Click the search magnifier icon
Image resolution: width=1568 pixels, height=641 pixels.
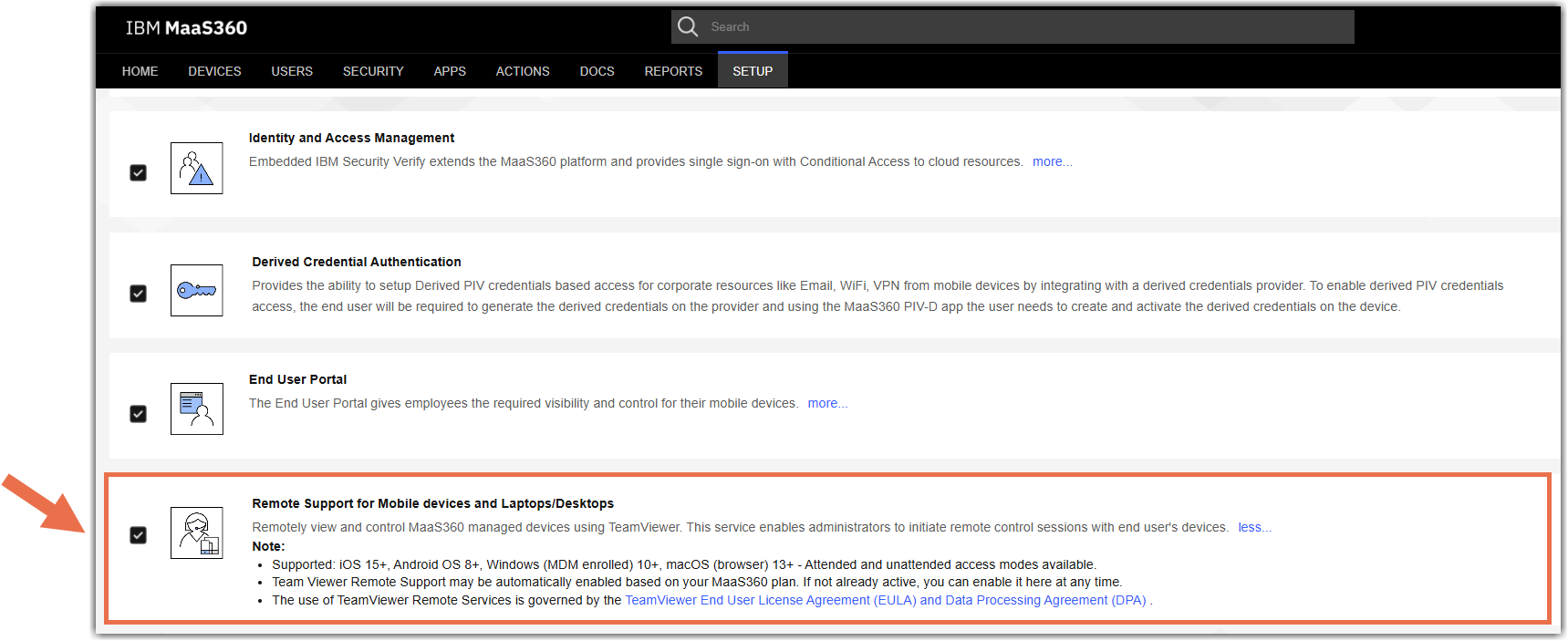[x=688, y=26]
